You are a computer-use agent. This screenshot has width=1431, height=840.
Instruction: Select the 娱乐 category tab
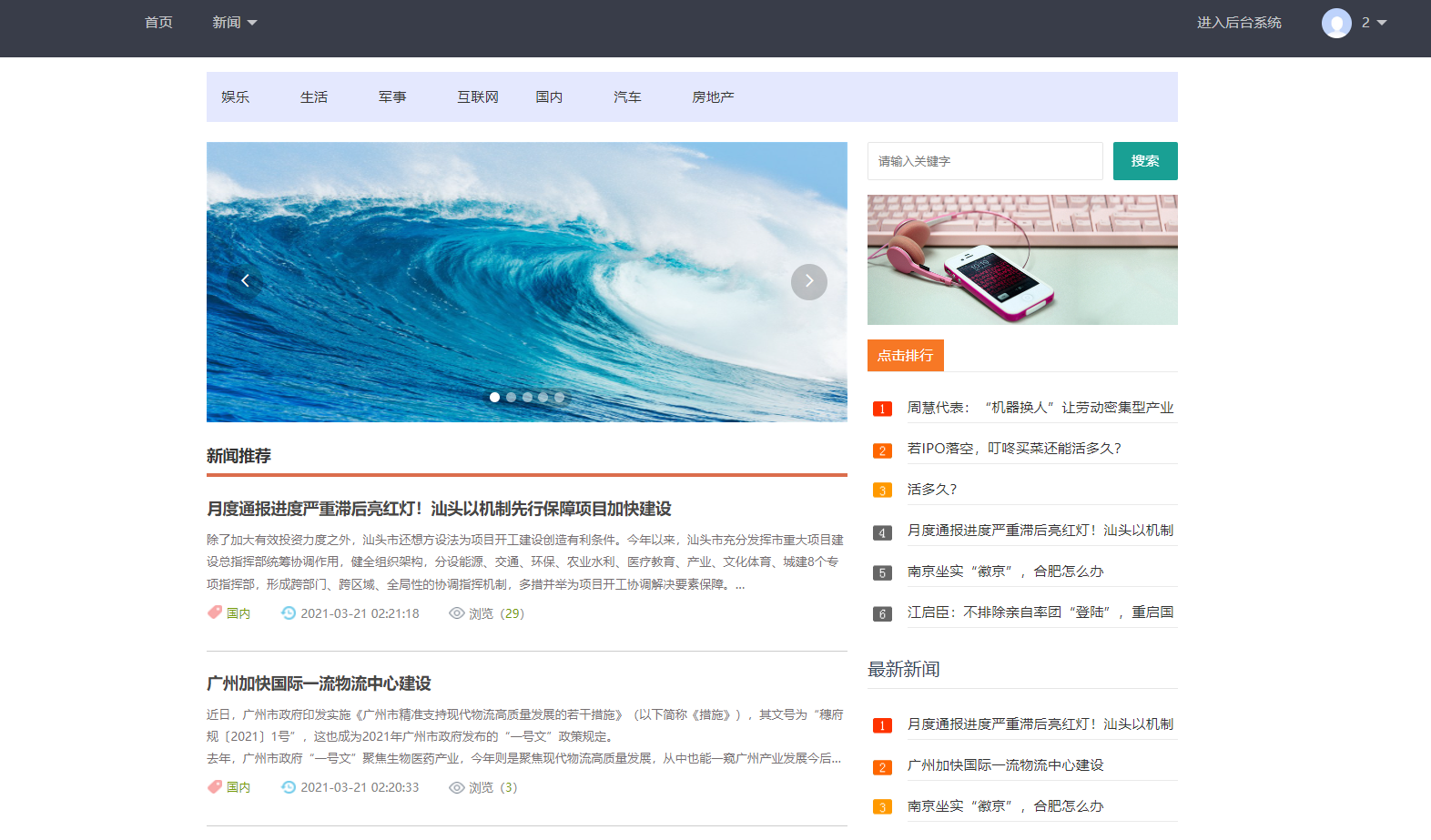coord(235,96)
